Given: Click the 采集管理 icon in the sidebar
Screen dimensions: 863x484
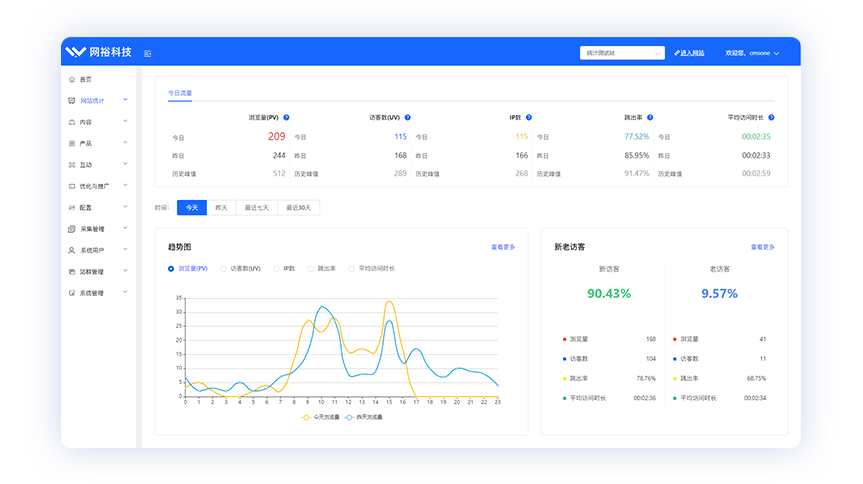Looking at the screenshot, I should 72,229.
